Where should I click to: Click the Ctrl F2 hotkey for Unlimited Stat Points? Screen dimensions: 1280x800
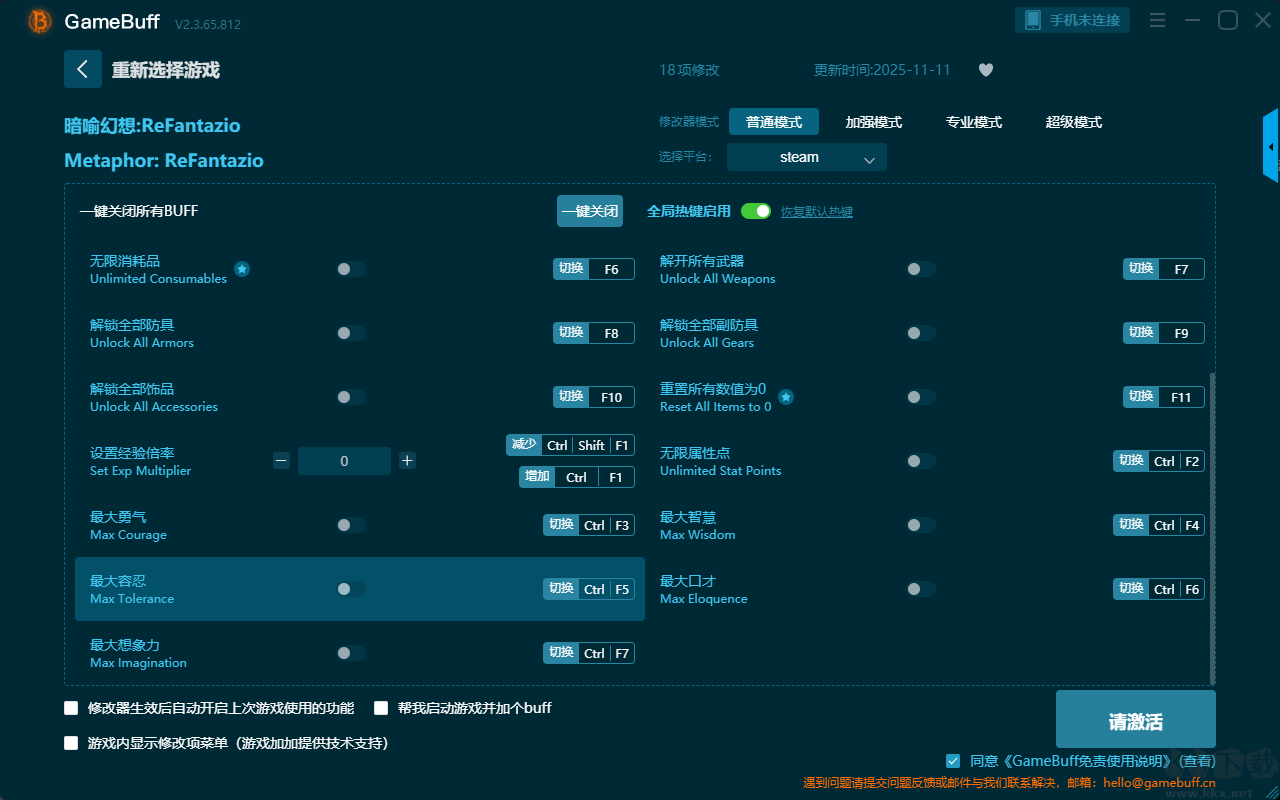pyautogui.click(x=1159, y=461)
